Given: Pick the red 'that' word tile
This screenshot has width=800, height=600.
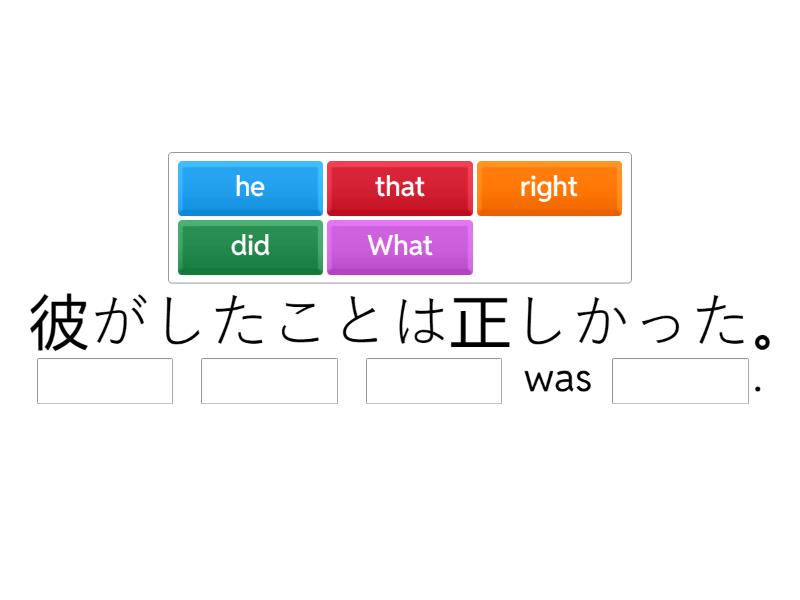Looking at the screenshot, I should coord(399,187).
